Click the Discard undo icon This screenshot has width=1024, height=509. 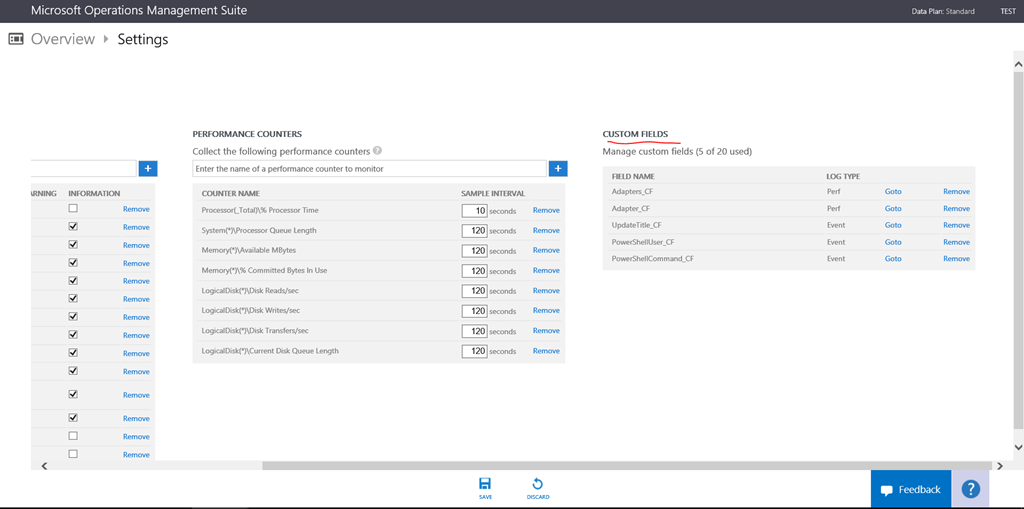[x=538, y=484]
